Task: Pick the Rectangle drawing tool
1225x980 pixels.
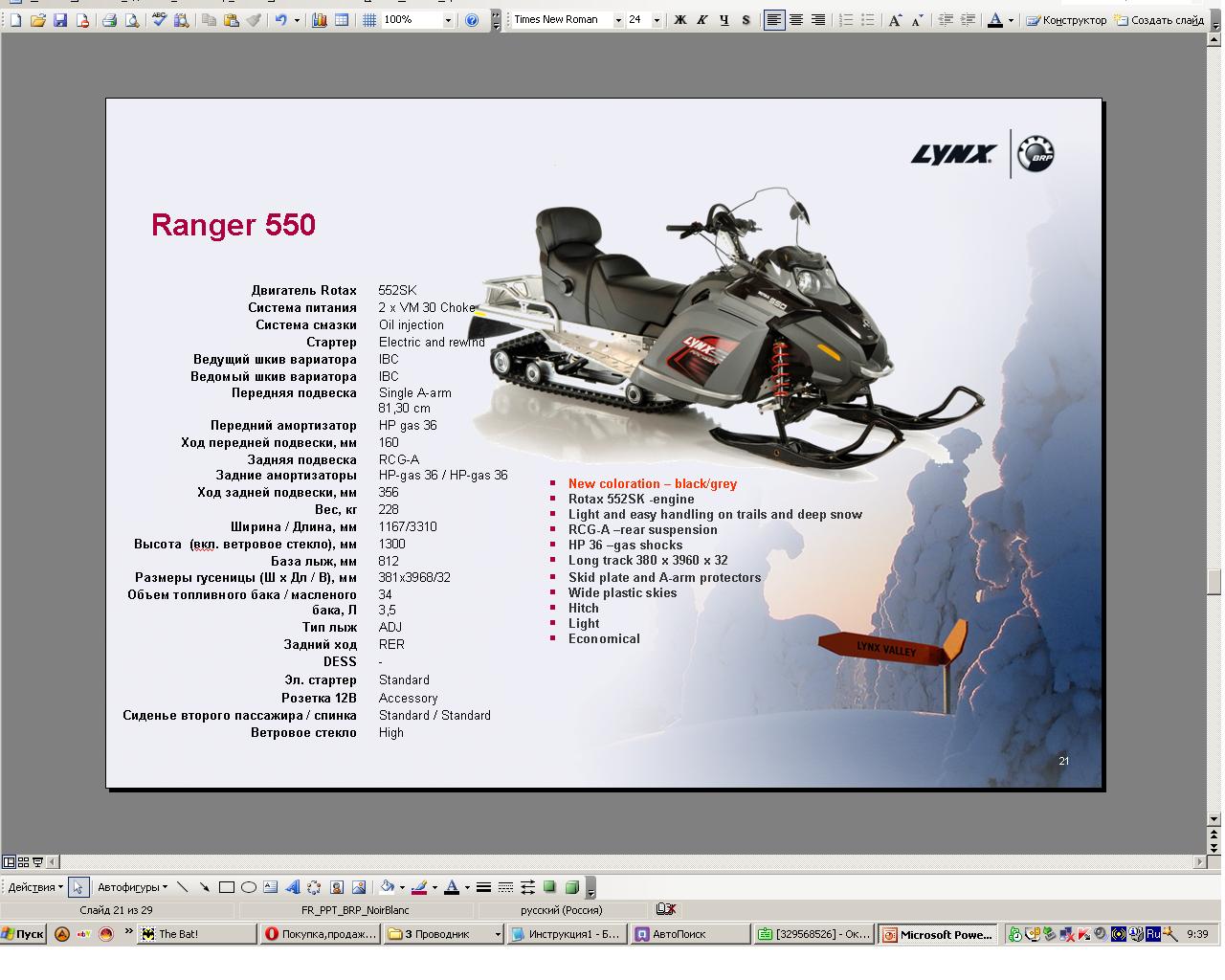Action: pos(227,887)
